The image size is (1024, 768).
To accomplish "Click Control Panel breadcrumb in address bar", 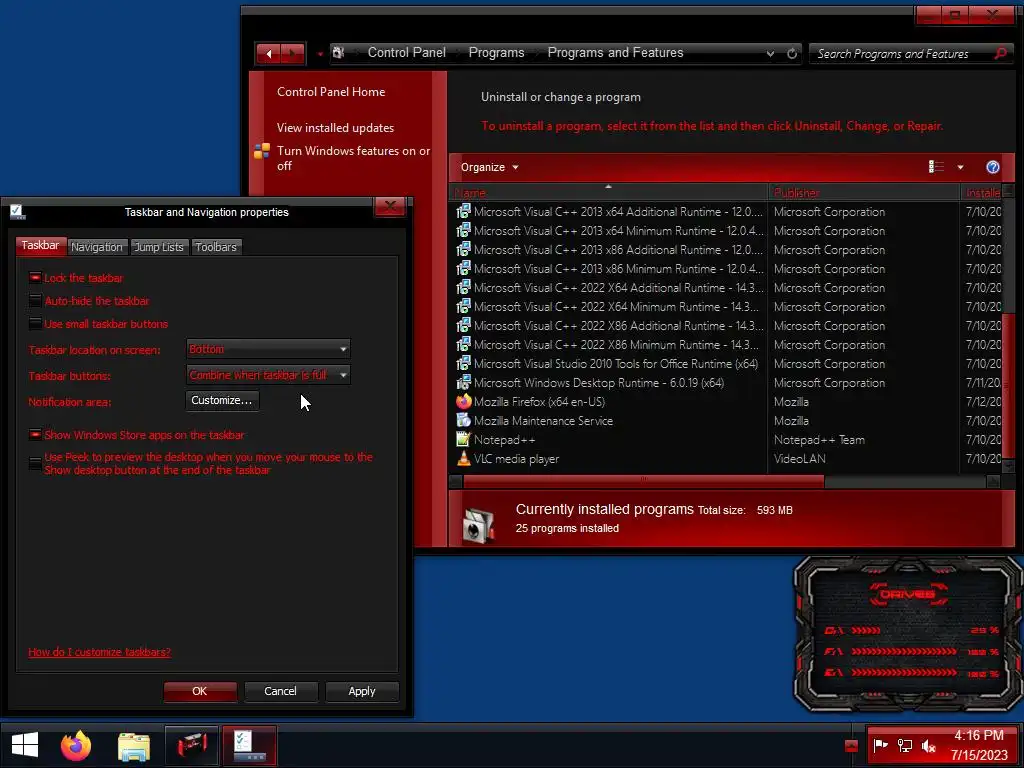I will click(406, 53).
